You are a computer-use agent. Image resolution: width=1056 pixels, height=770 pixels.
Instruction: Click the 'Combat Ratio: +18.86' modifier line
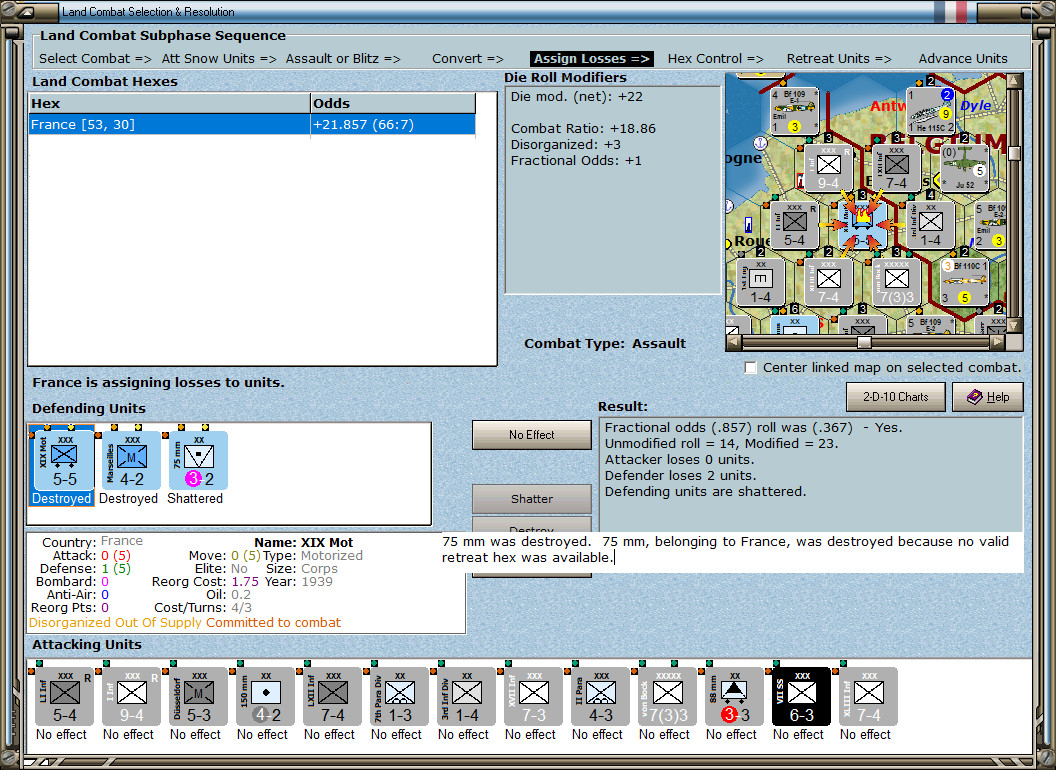tap(583, 129)
